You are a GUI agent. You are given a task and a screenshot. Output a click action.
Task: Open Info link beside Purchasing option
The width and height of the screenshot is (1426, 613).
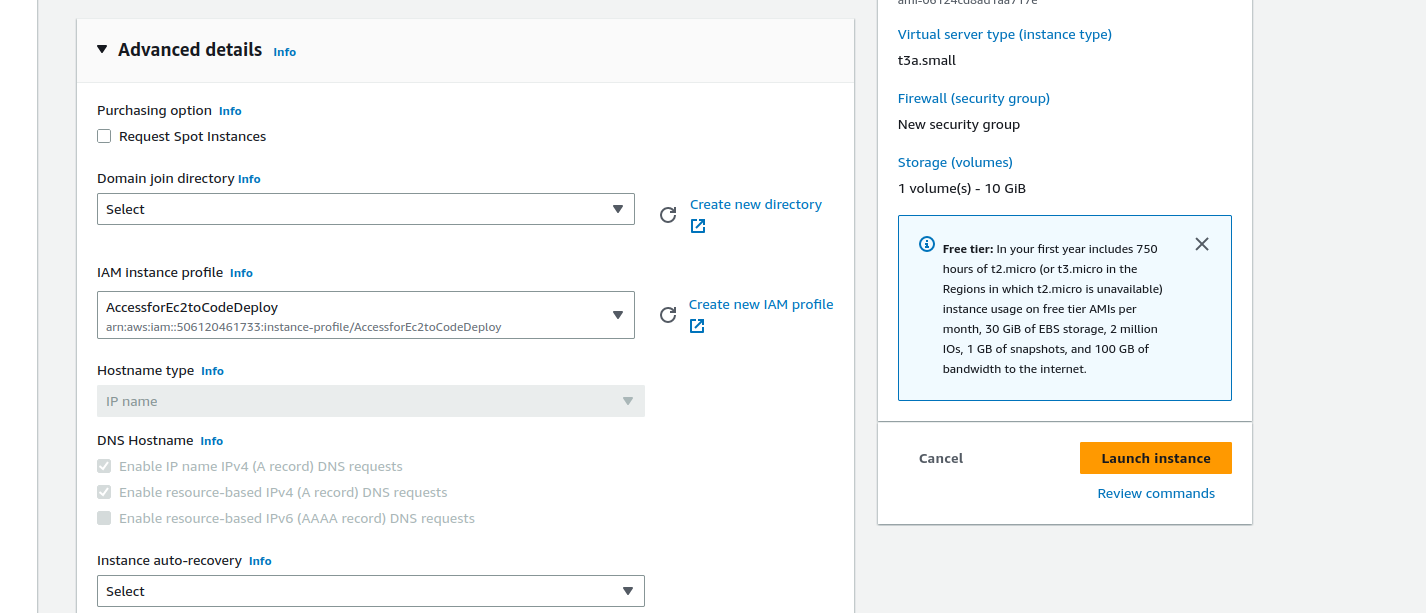pos(230,111)
